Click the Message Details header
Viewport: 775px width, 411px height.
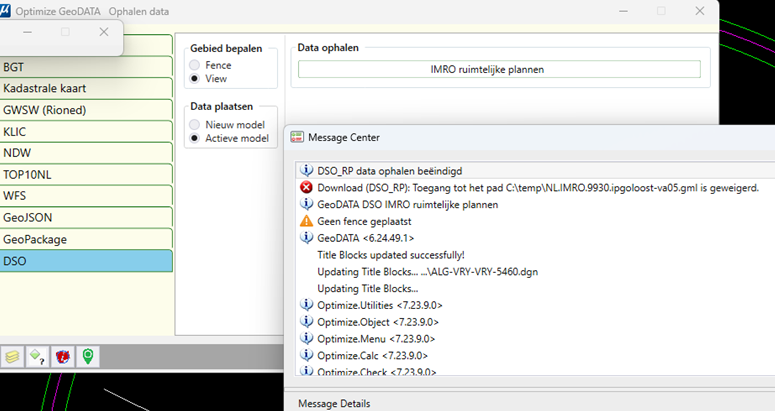[x=334, y=404]
